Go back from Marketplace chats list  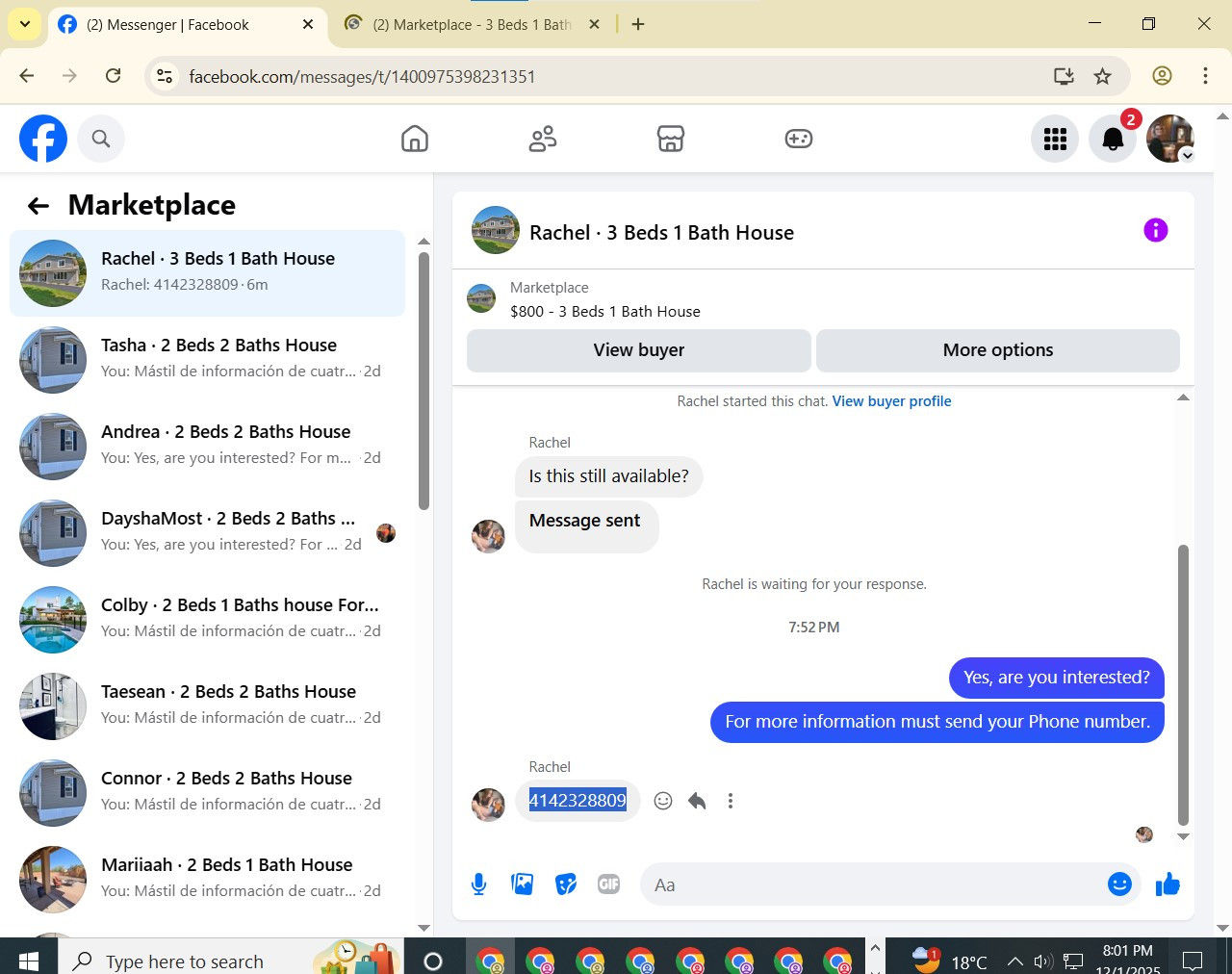point(38,205)
